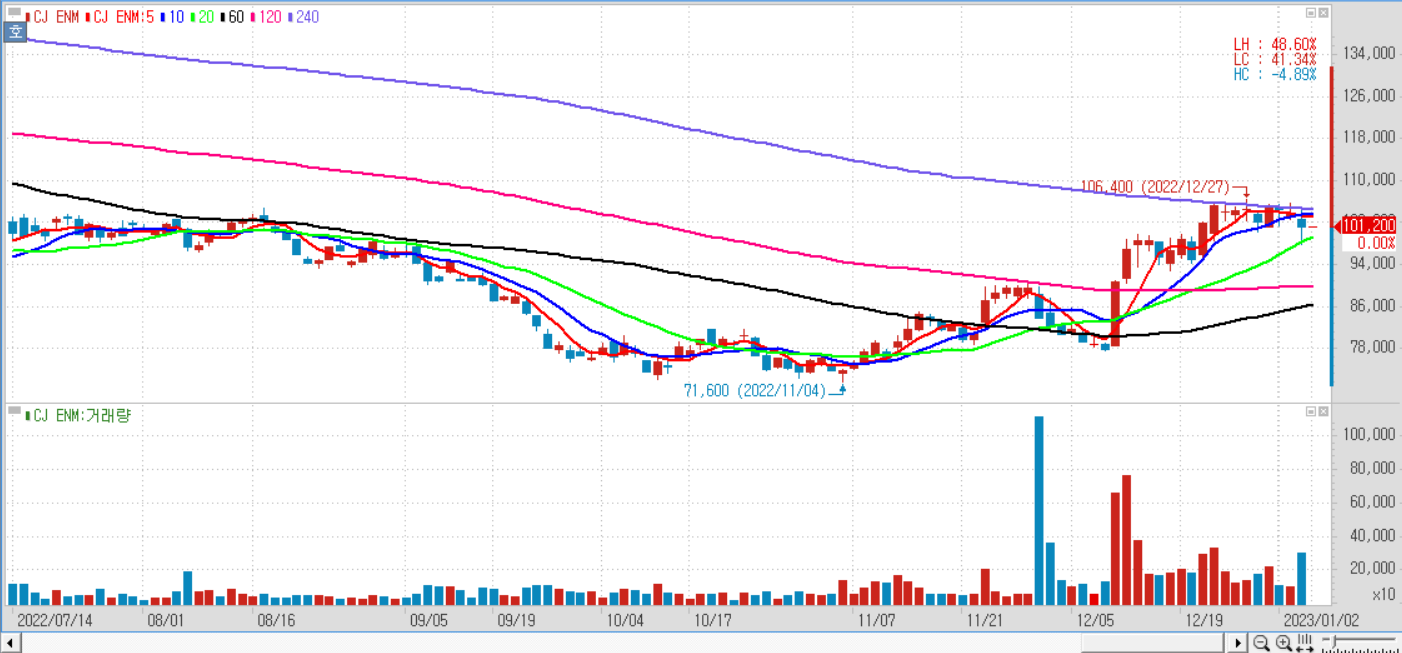This screenshot has width=1402, height=653.
Task: Click the 86,000 price axis label
Action: [1374, 306]
